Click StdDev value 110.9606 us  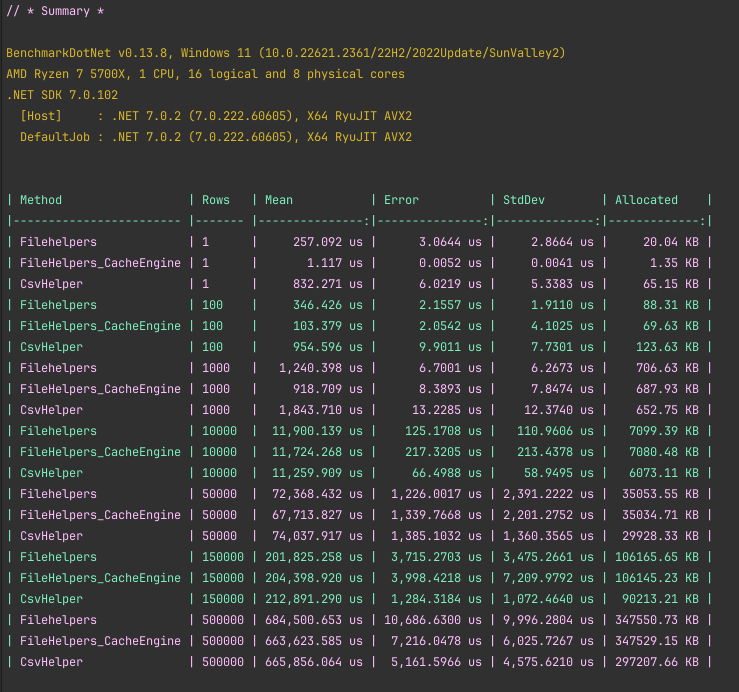[x=555, y=431]
